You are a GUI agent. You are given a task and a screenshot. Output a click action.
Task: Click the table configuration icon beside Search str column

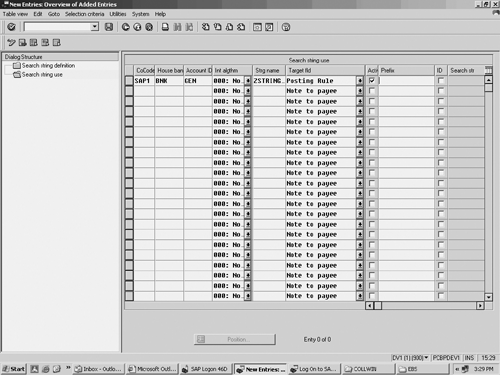(488, 70)
